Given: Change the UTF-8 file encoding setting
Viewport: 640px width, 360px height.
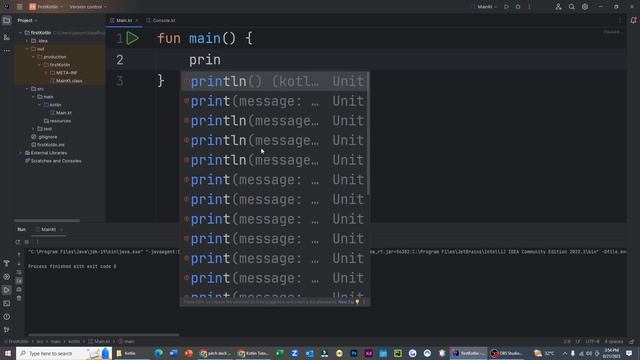Looking at the screenshot, I should pyautogui.click(x=592, y=342).
